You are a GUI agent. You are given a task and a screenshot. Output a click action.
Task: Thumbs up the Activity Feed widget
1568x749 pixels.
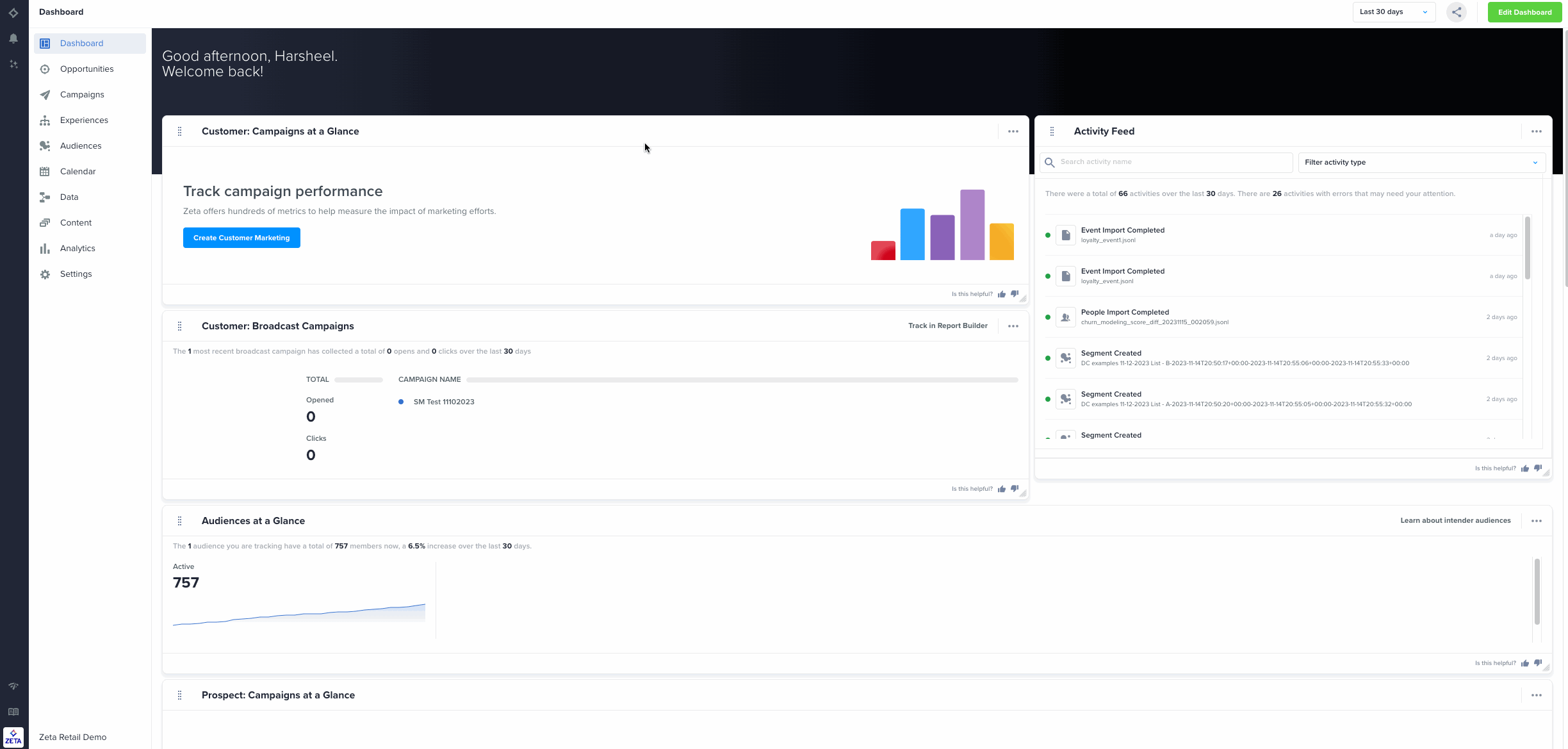point(1525,468)
